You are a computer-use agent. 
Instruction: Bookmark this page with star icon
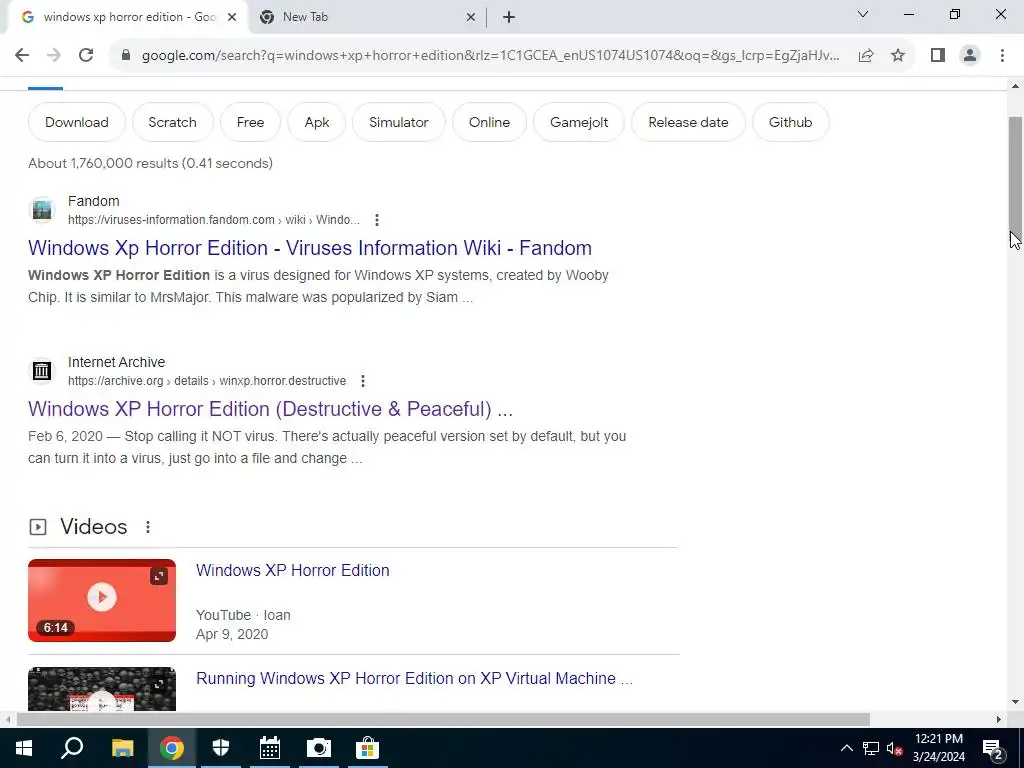898,55
